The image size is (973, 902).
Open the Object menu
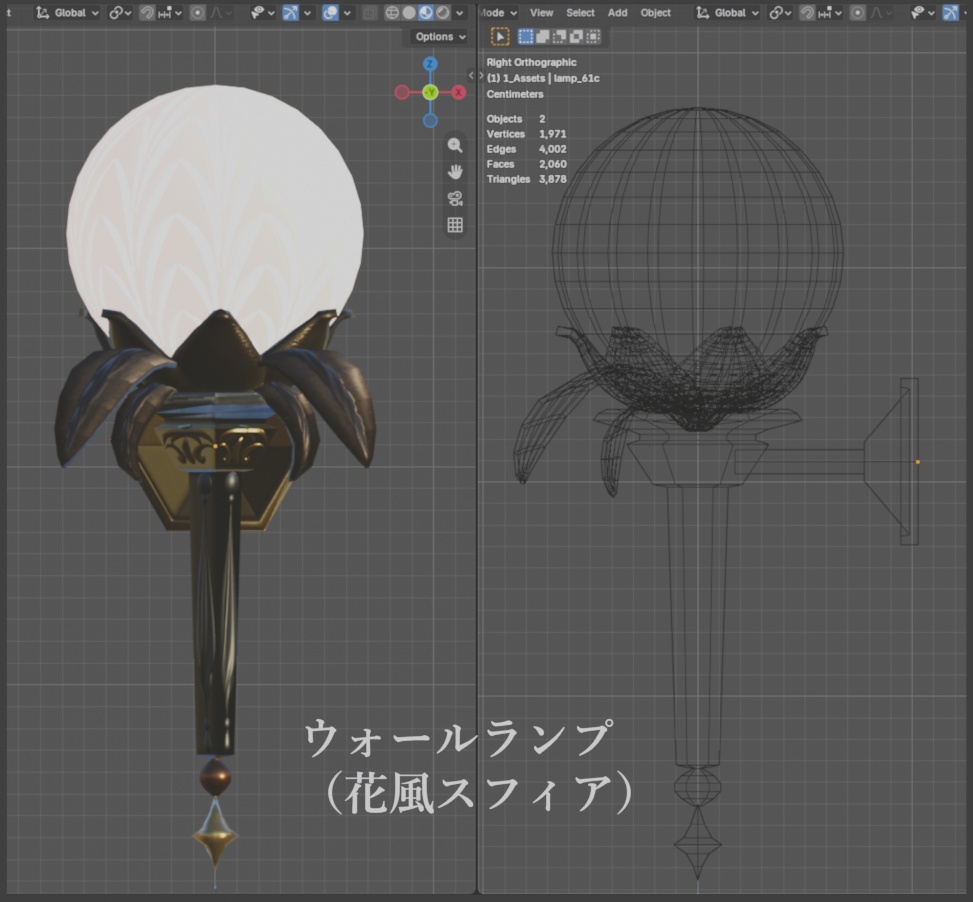click(x=655, y=12)
